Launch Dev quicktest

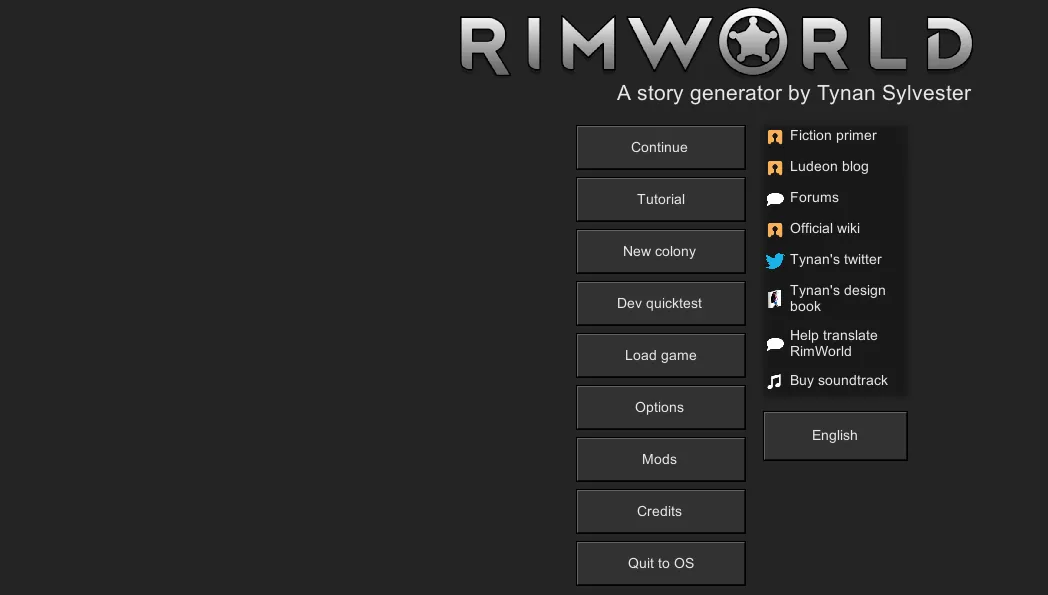[660, 303]
